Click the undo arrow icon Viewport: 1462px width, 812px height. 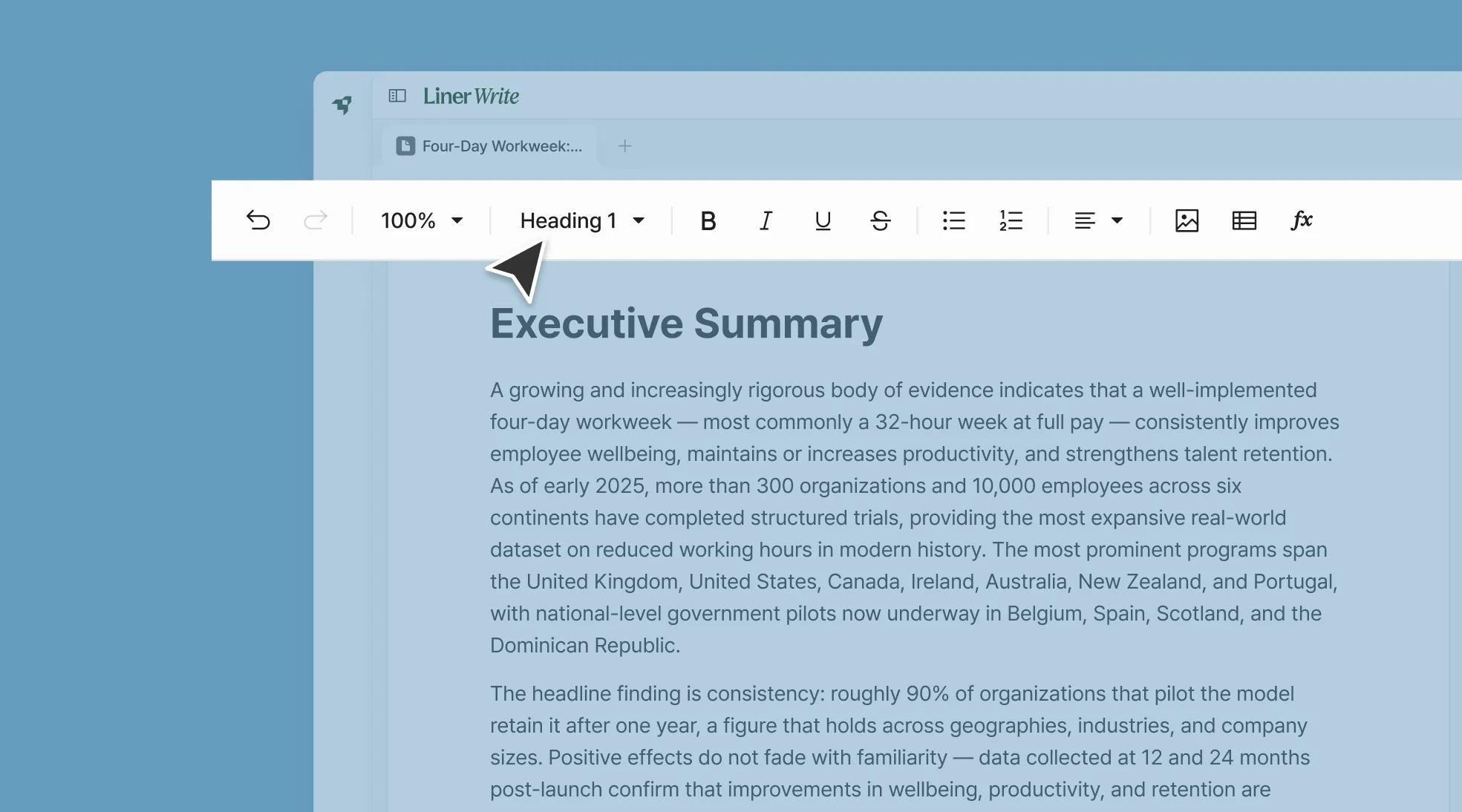tap(258, 220)
